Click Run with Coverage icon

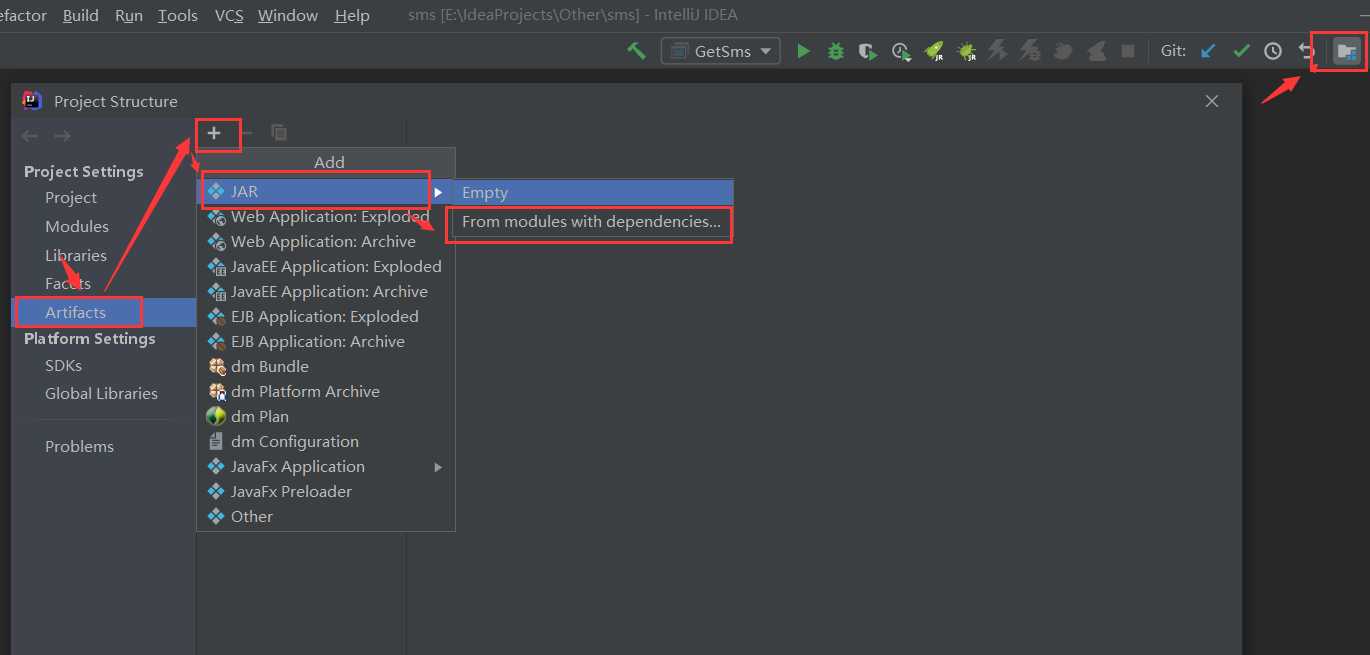tap(868, 51)
